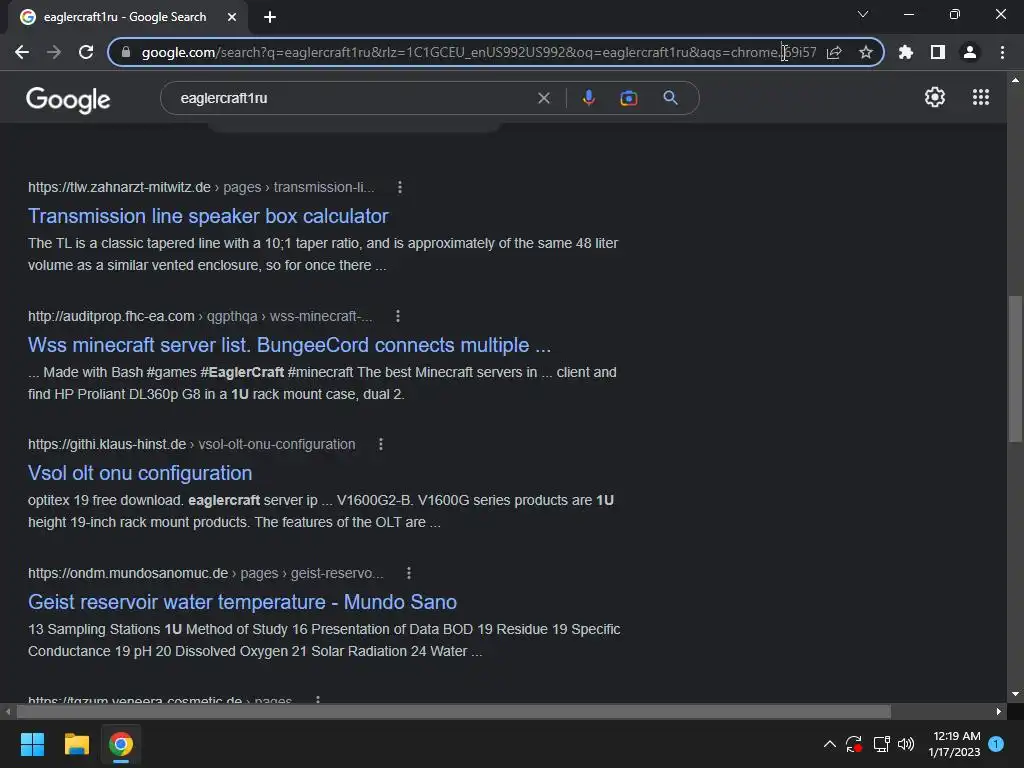This screenshot has width=1024, height=768.
Task: Show hidden system tray icons
Action: [829, 744]
